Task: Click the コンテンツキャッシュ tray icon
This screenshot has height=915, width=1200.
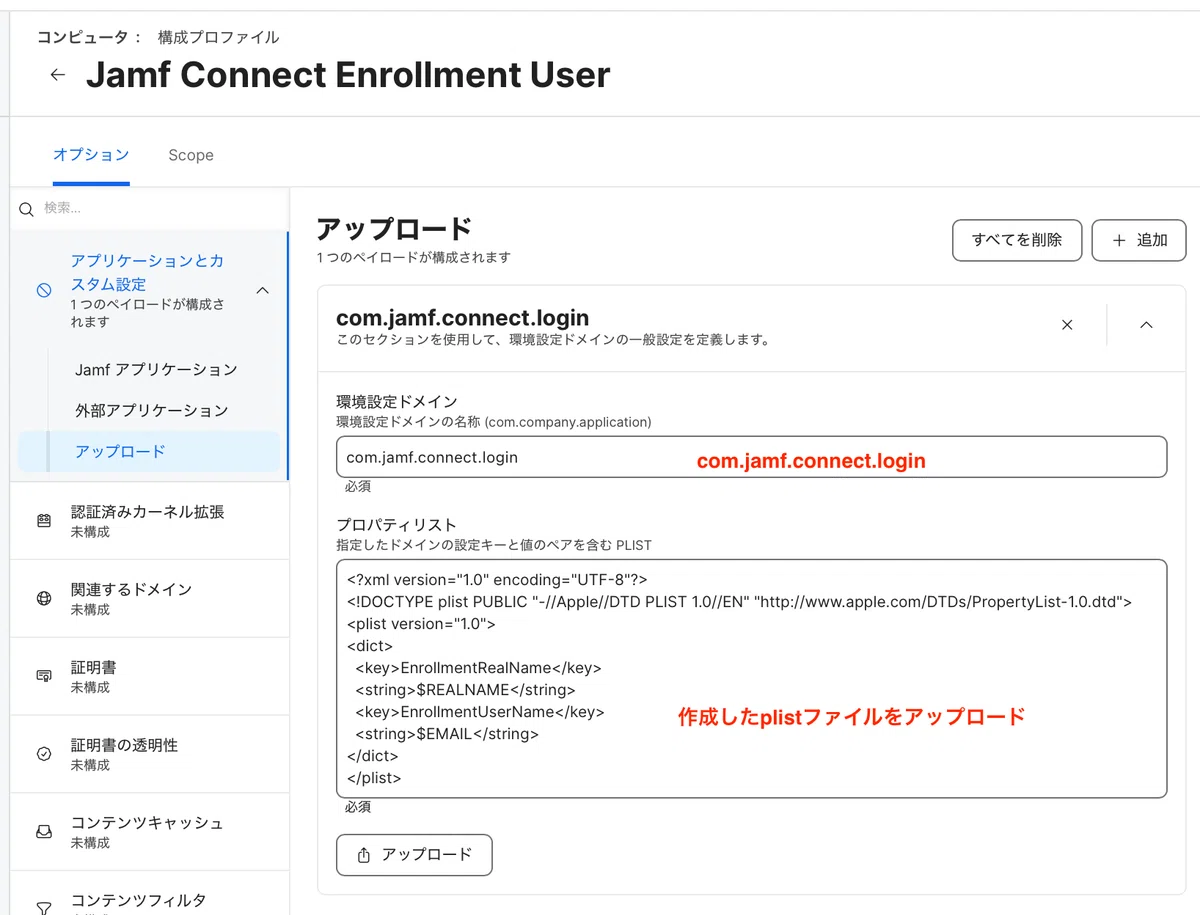Action: (x=44, y=832)
